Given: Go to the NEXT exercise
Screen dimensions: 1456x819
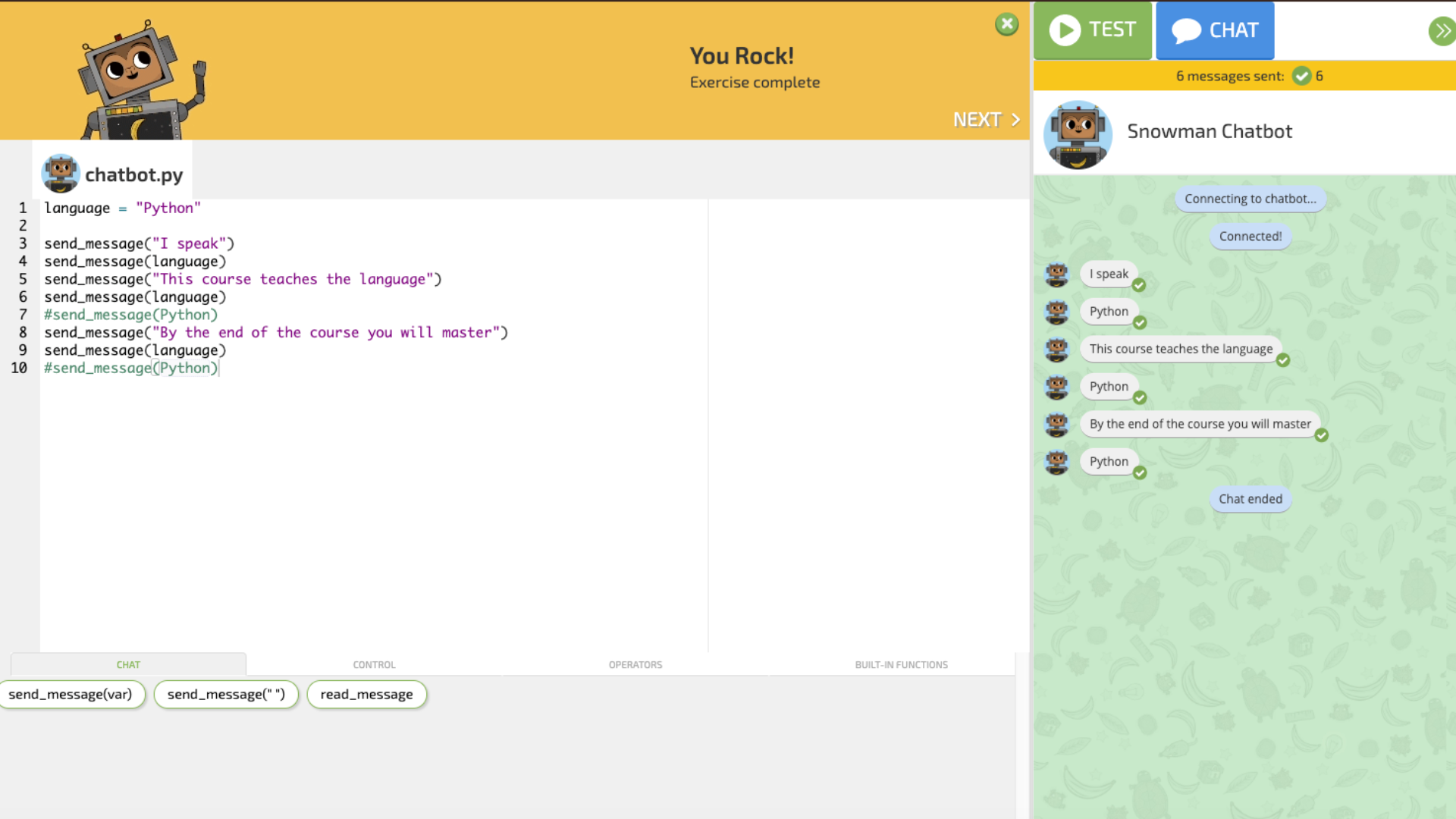Looking at the screenshot, I should (986, 120).
